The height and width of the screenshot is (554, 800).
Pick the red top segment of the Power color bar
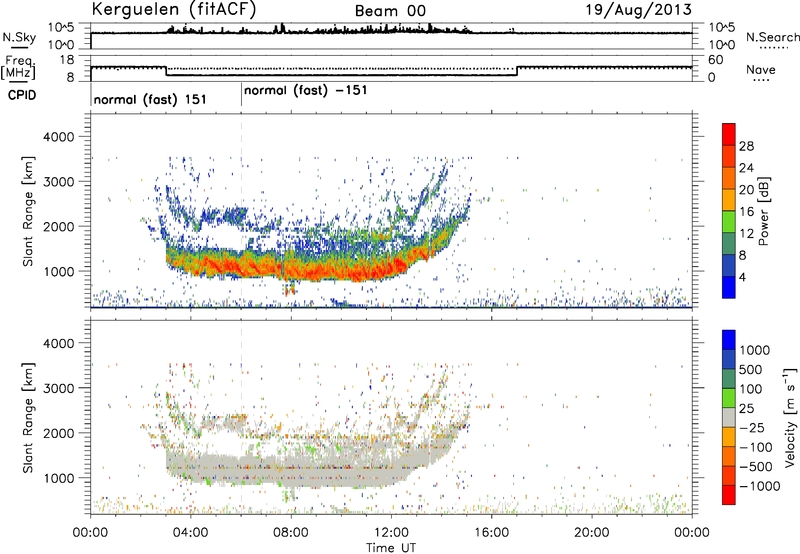tap(729, 135)
